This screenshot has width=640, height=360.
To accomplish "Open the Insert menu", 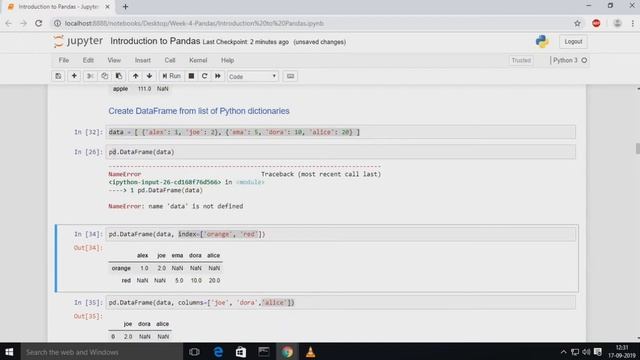I will pos(143,60).
